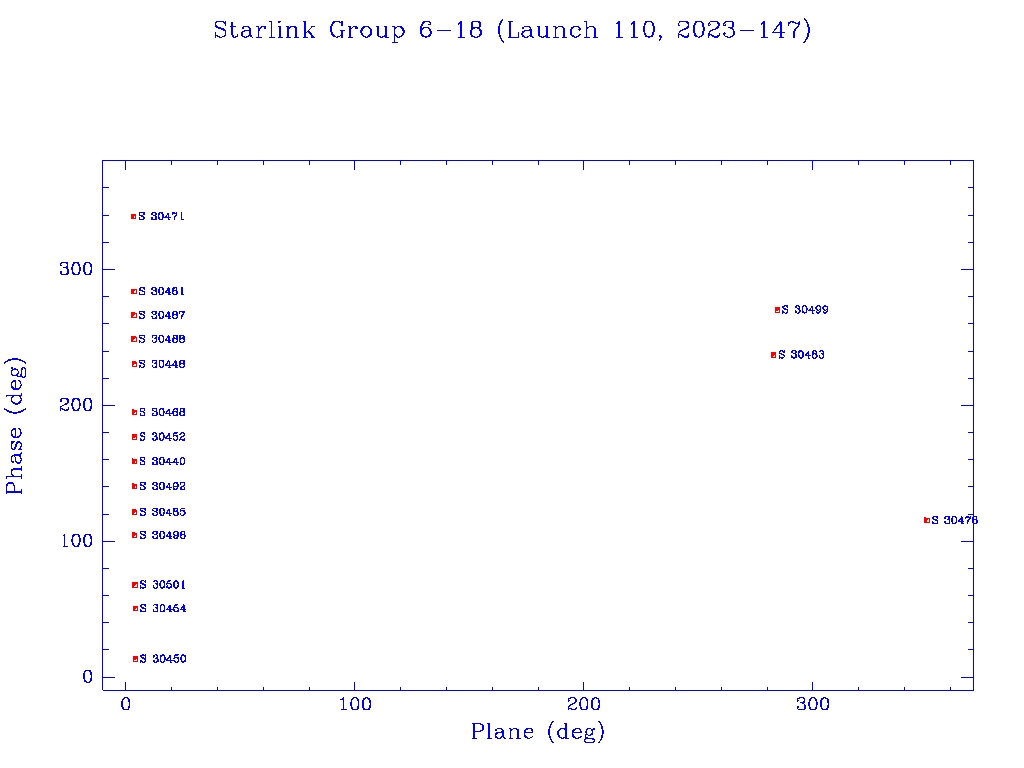Click the Phase (deg) axis label
The height and width of the screenshot is (768, 1024).
(14, 426)
